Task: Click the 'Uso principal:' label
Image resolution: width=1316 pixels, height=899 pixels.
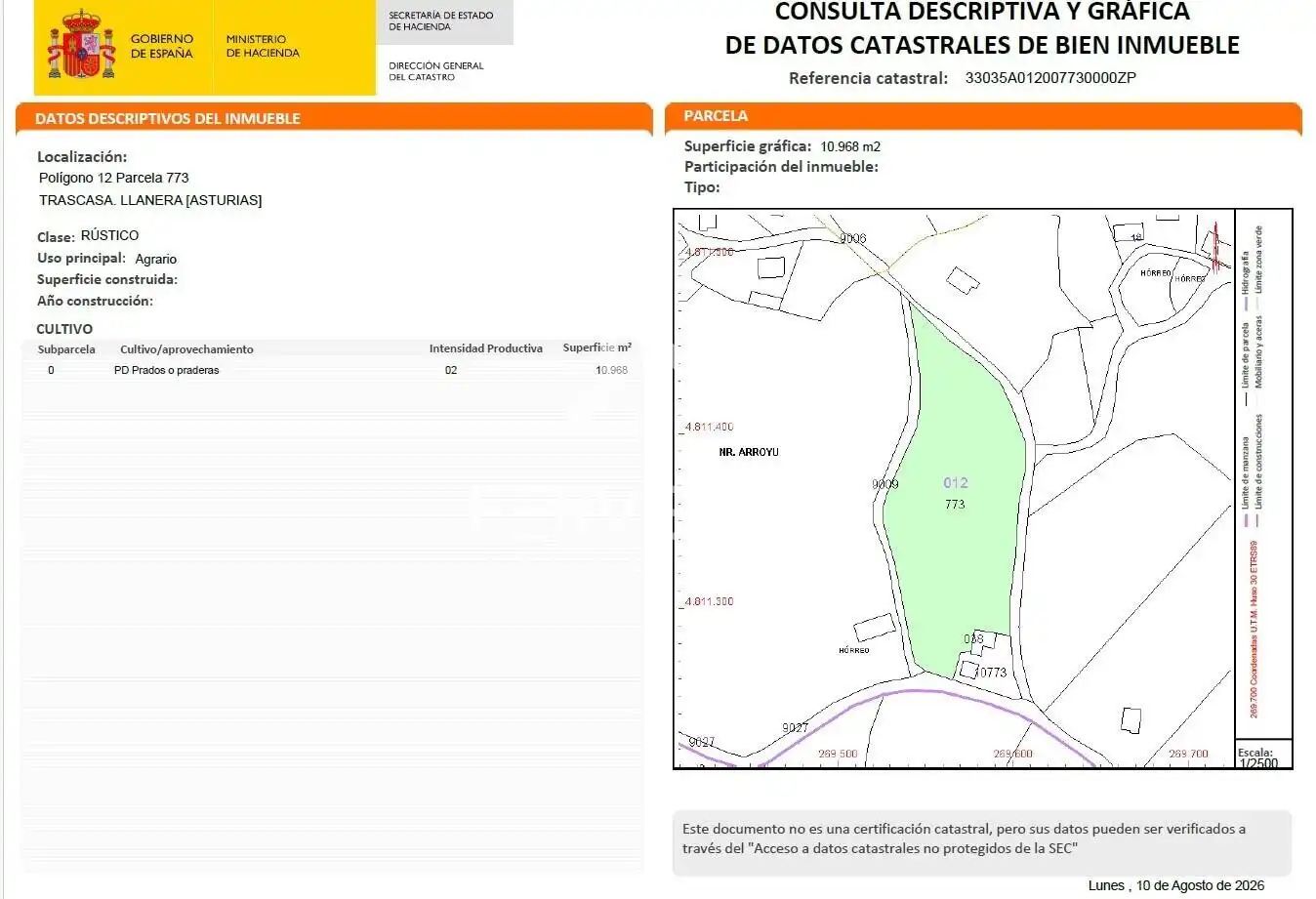Action: click(x=81, y=258)
